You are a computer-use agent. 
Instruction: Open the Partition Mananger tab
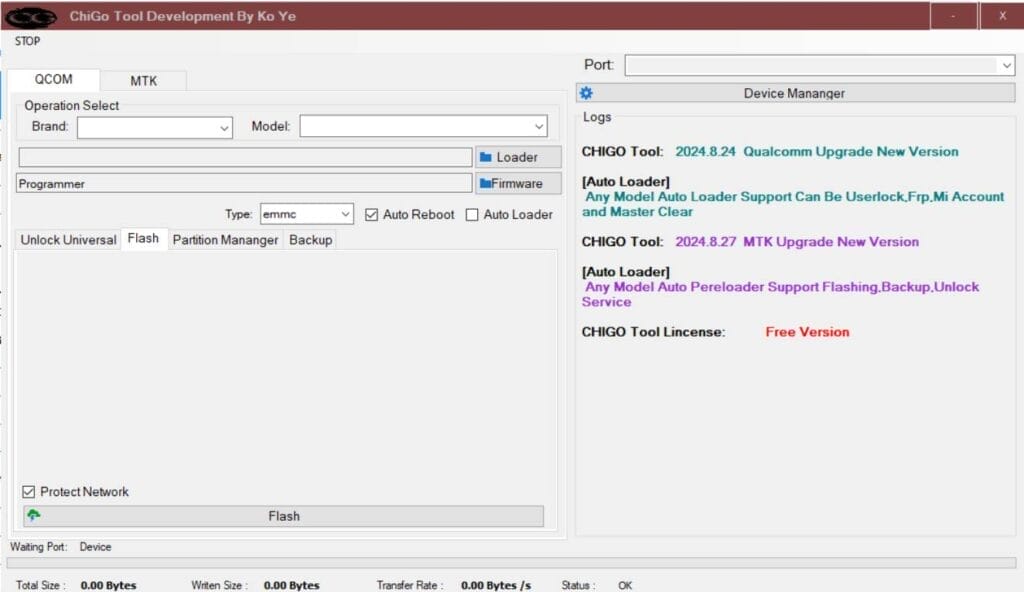(x=225, y=240)
